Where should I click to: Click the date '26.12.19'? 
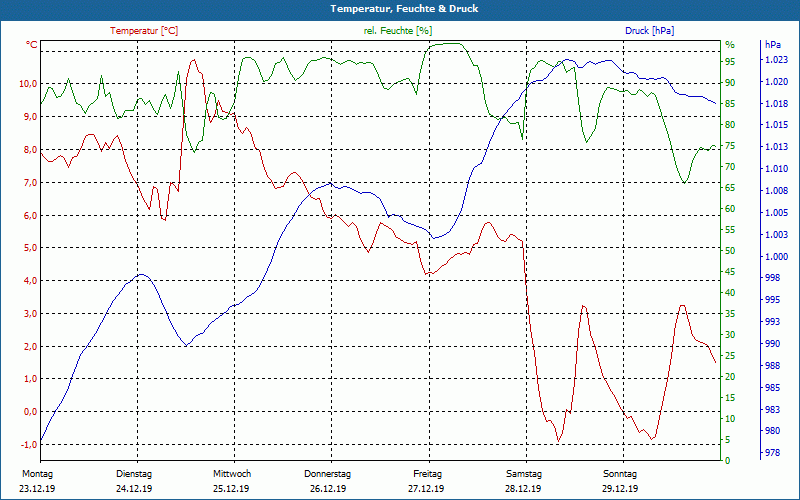[328, 489]
